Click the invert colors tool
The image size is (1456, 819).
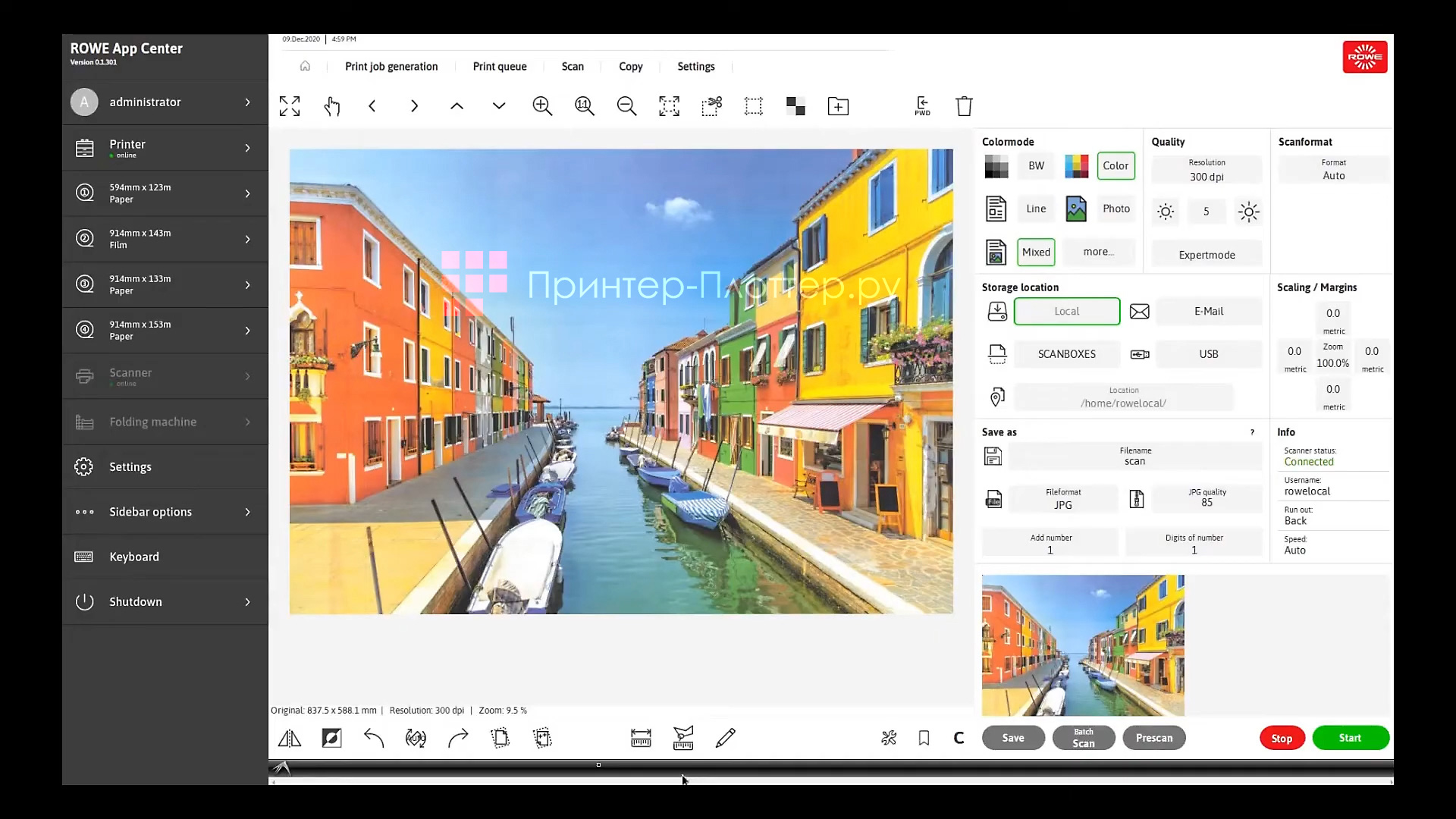pos(331,737)
